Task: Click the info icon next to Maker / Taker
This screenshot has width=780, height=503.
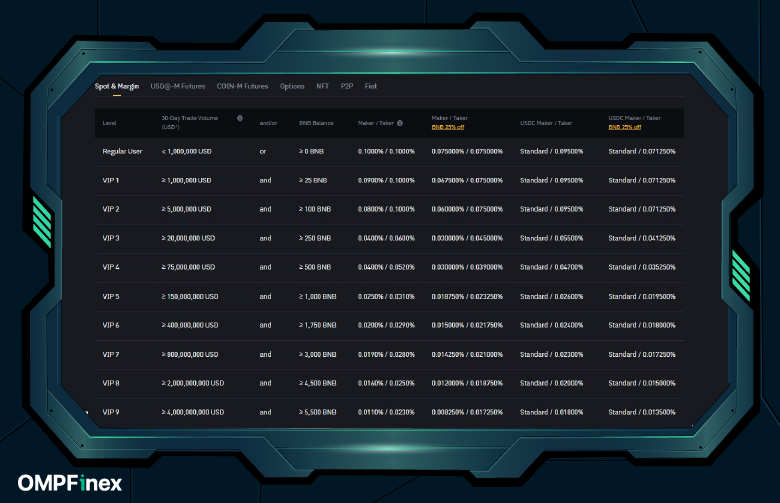Action: click(x=400, y=123)
